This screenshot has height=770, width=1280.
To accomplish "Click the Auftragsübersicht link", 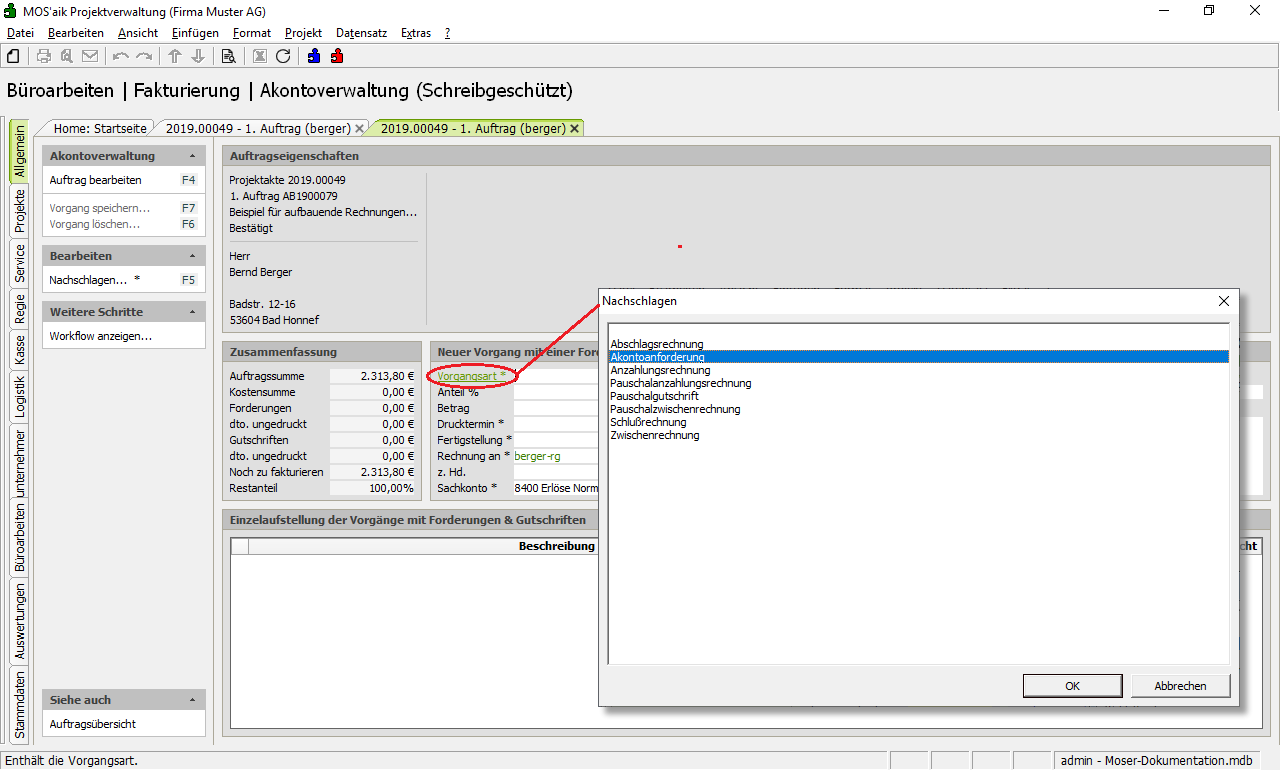I will click(x=93, y=724).
